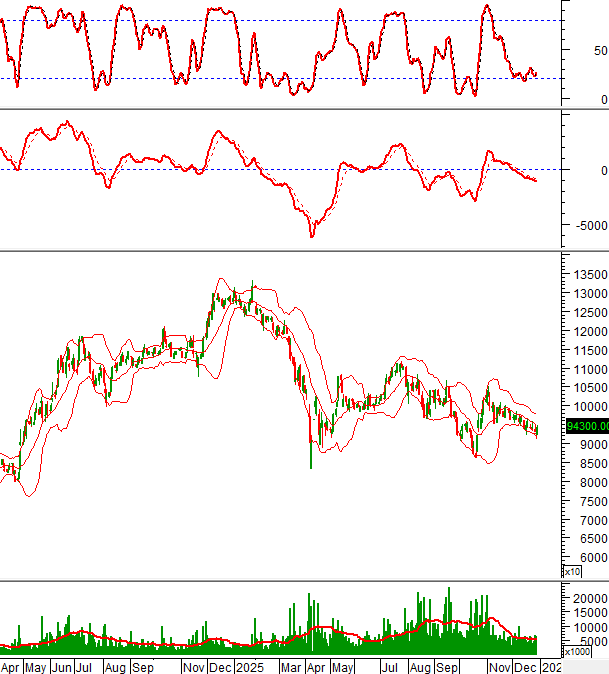Click the 13500 price axis label
This screenshot has height=674, width=609.
pos(588,275)
